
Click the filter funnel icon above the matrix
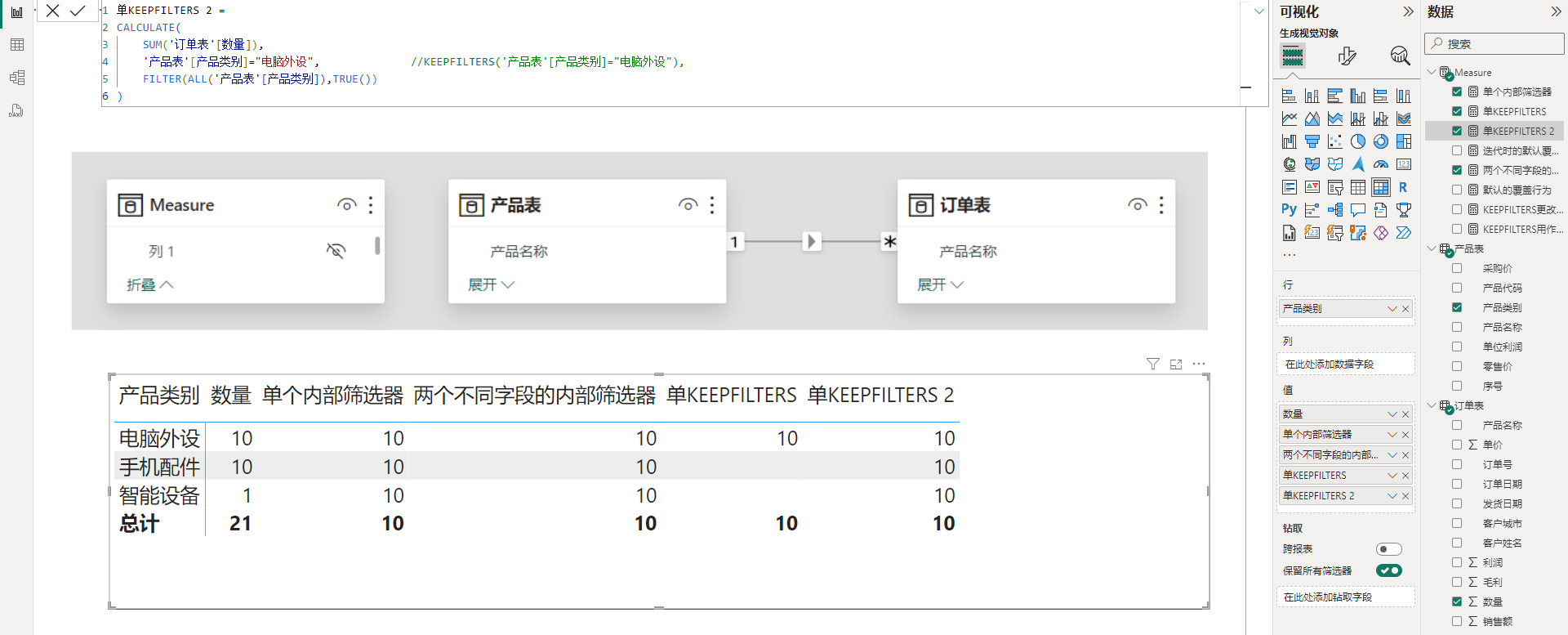pyautogui.click(x=1152, y=364)
